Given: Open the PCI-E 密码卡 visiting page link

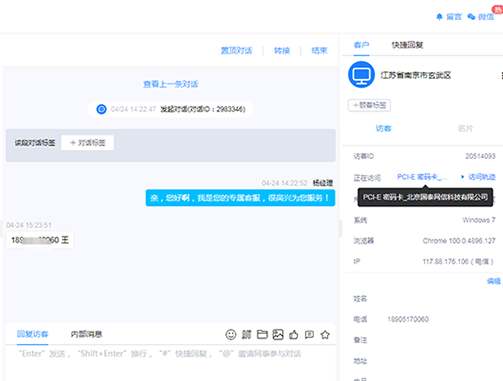Looking at the screenshot, I should pyautogui.click(x=422, y=177).
